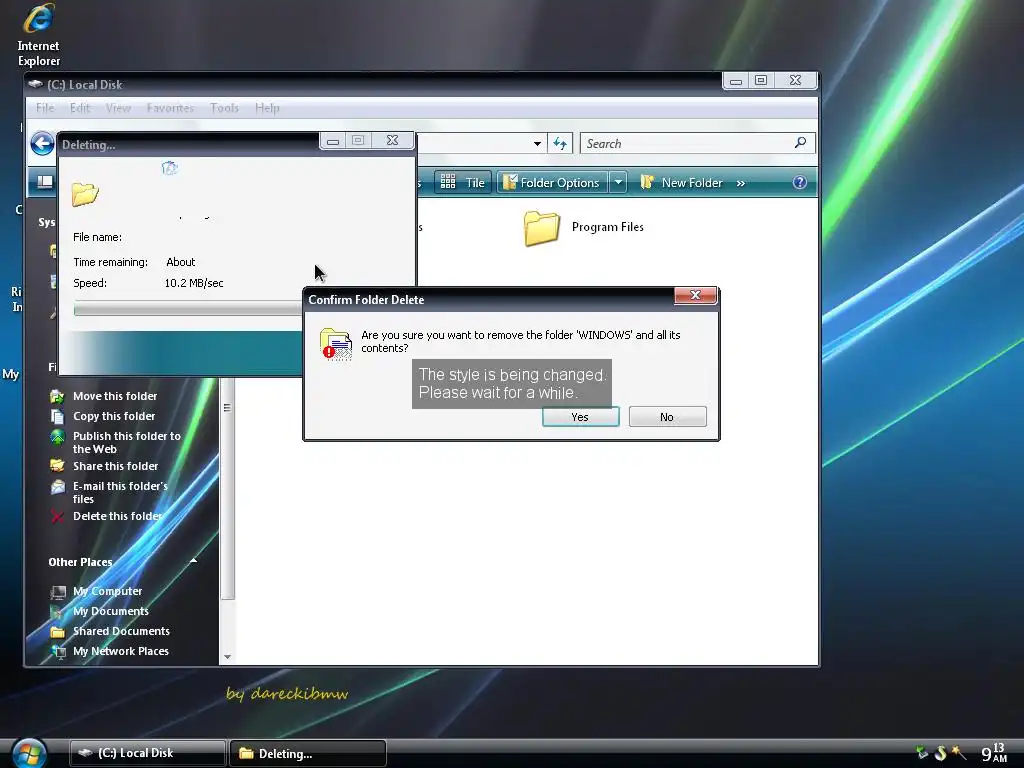This screenshot has height=768, width=1024.
Task: Open the Favorites menu
Action: pos(170,108)
